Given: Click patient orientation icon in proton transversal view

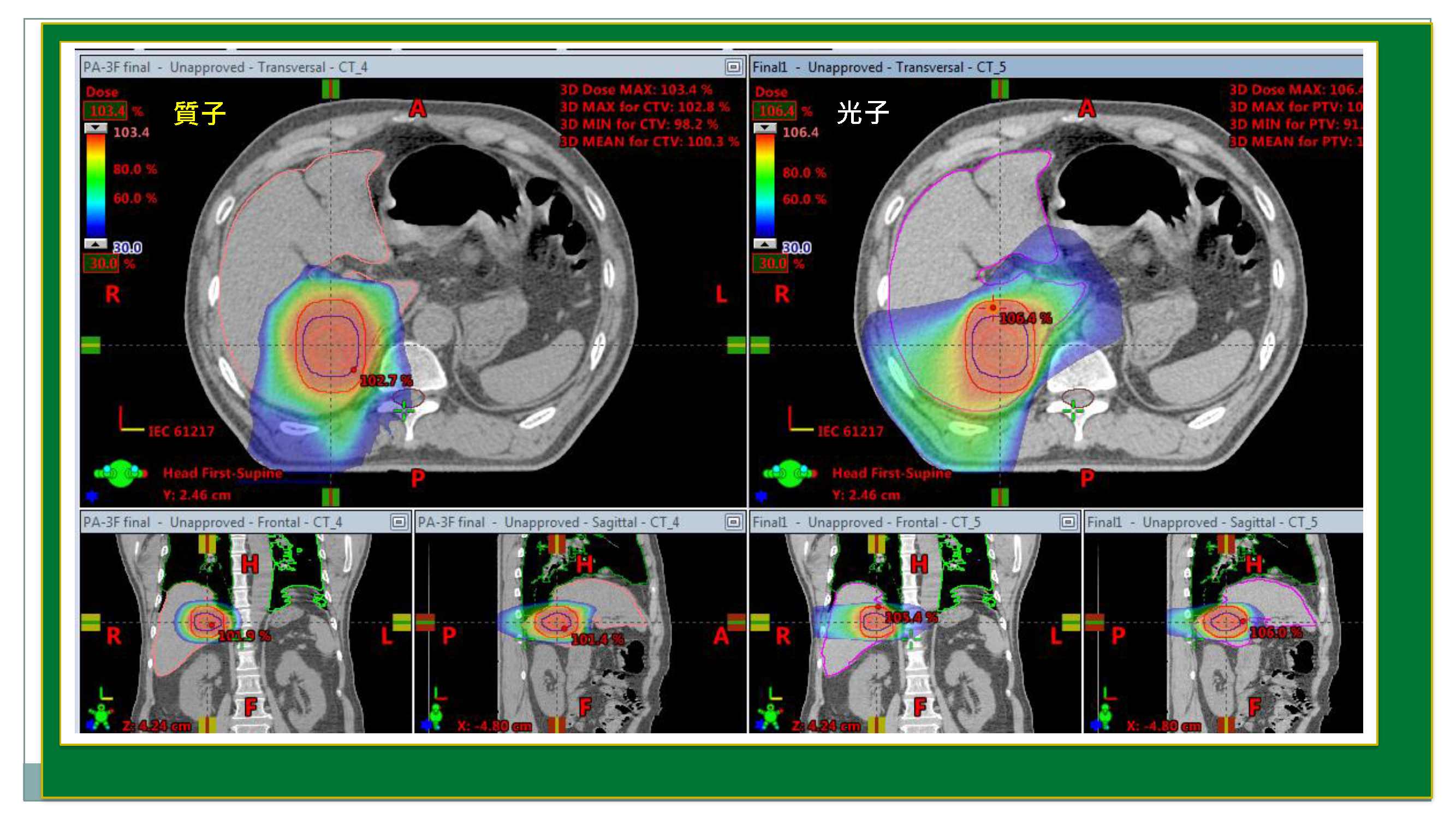Looking at the screenshot, I should [121, 473].
